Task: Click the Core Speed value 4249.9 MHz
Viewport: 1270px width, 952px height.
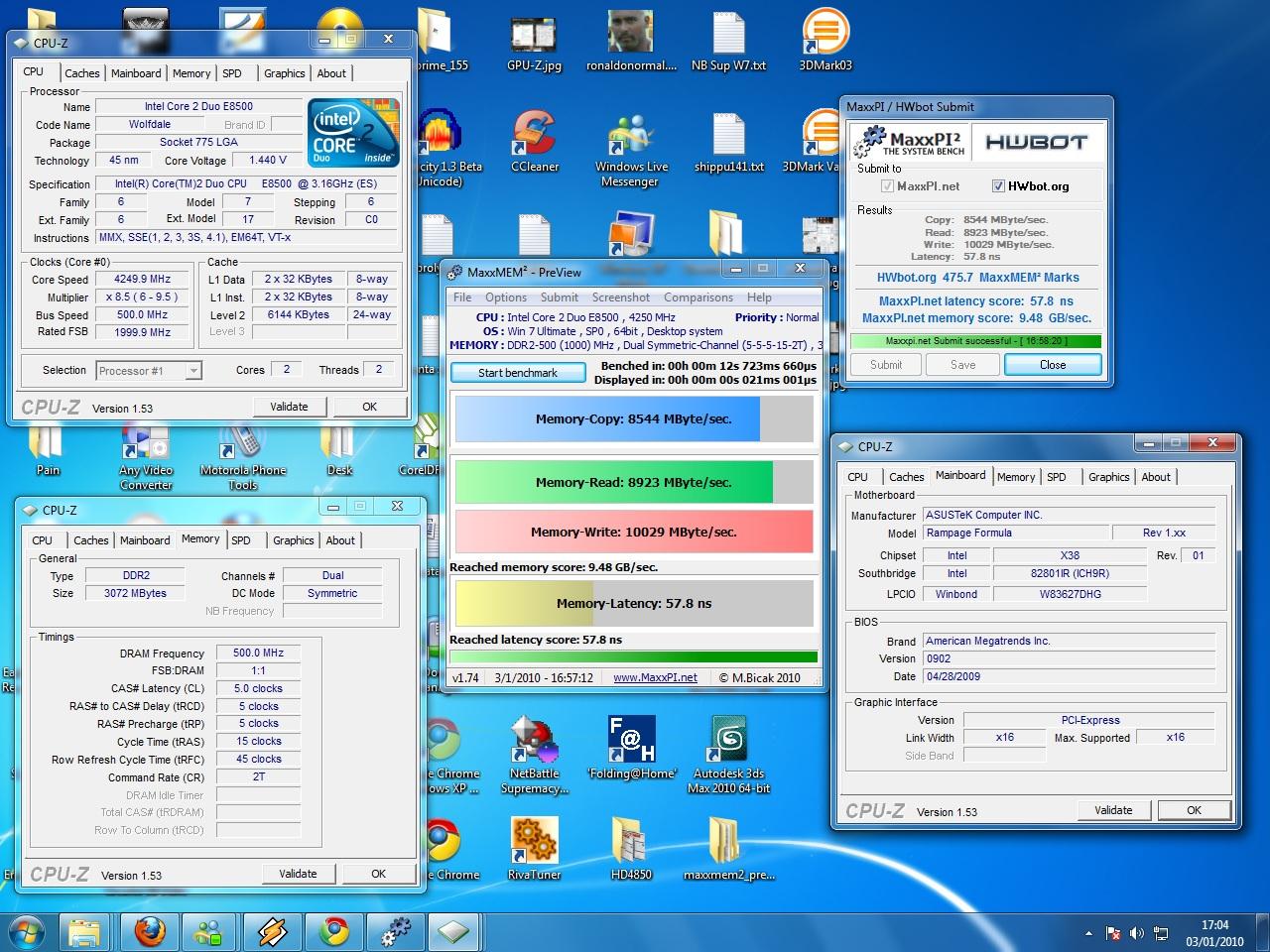Action: pos(142,280)
